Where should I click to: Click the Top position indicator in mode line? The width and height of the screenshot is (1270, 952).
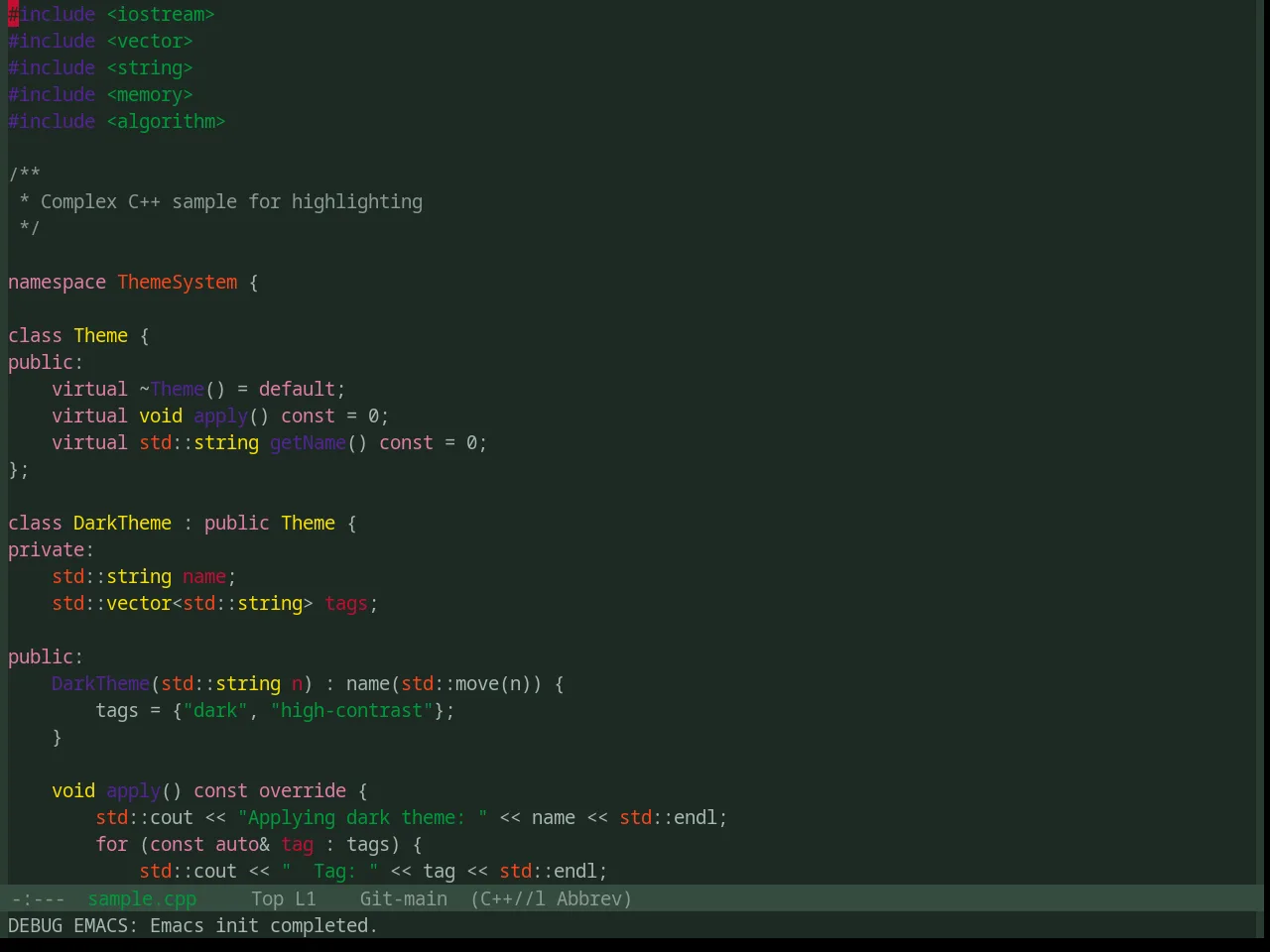pyautogui.click(x=267, y=898)
